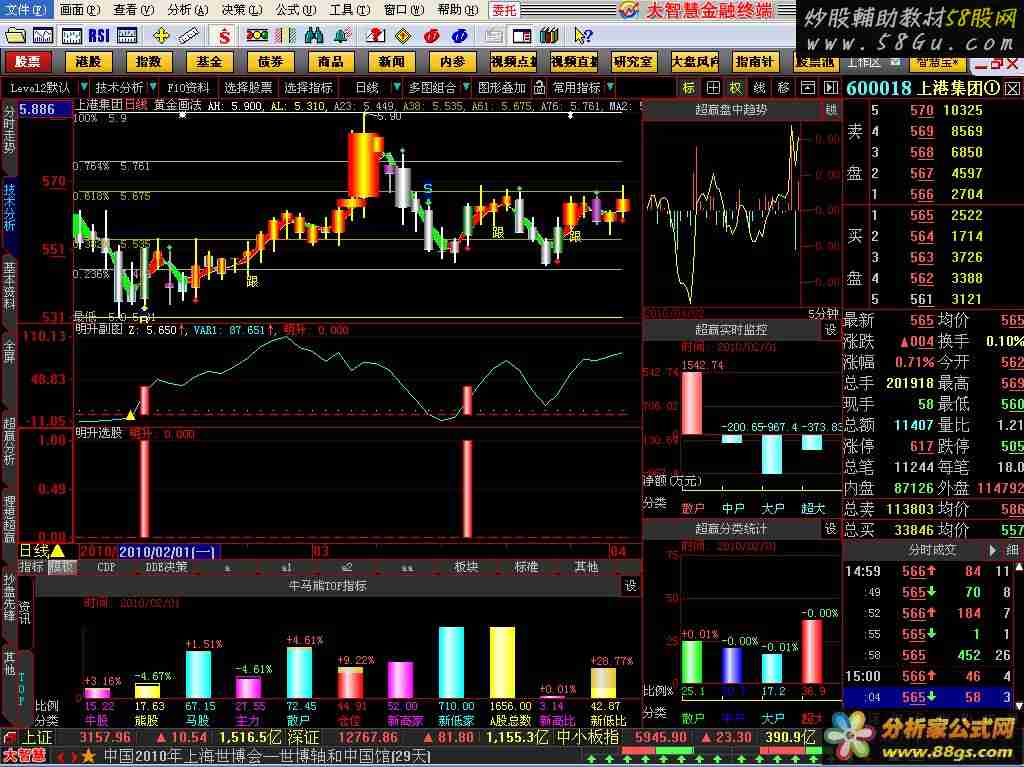Expand the 常用指标 dropdown arrow

pyautogui.click(x=611, y=86)
